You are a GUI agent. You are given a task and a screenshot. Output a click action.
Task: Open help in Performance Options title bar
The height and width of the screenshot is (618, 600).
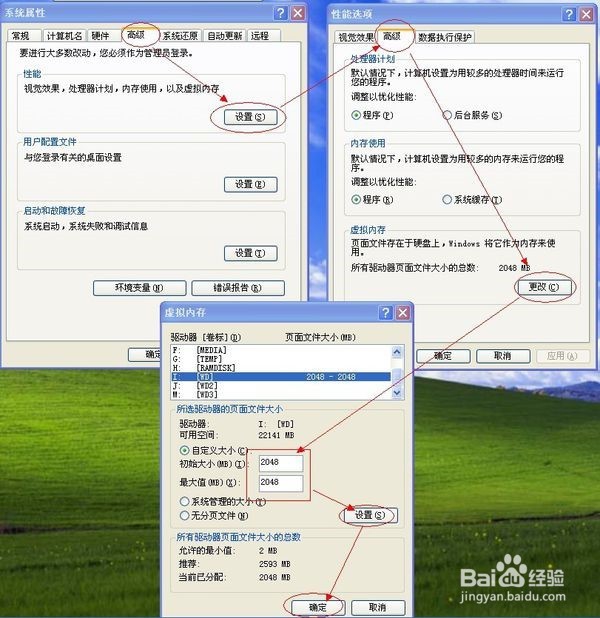(569, 15)
